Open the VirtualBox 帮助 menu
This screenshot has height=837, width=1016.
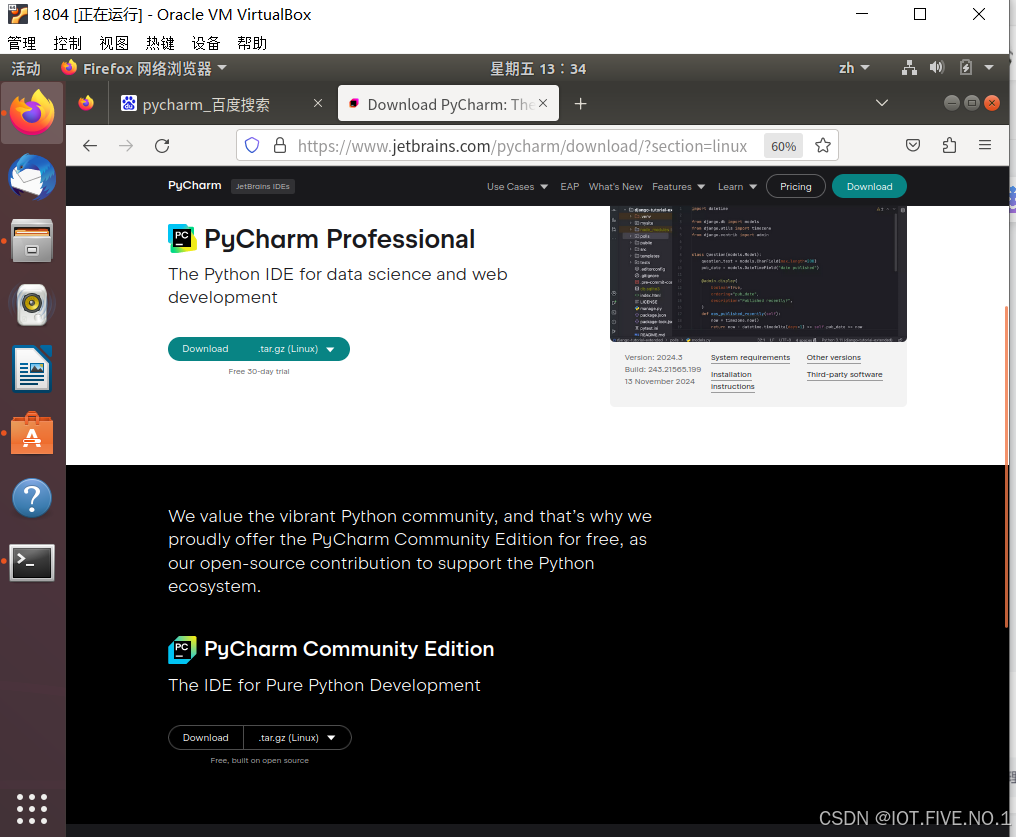click(252, 43)
